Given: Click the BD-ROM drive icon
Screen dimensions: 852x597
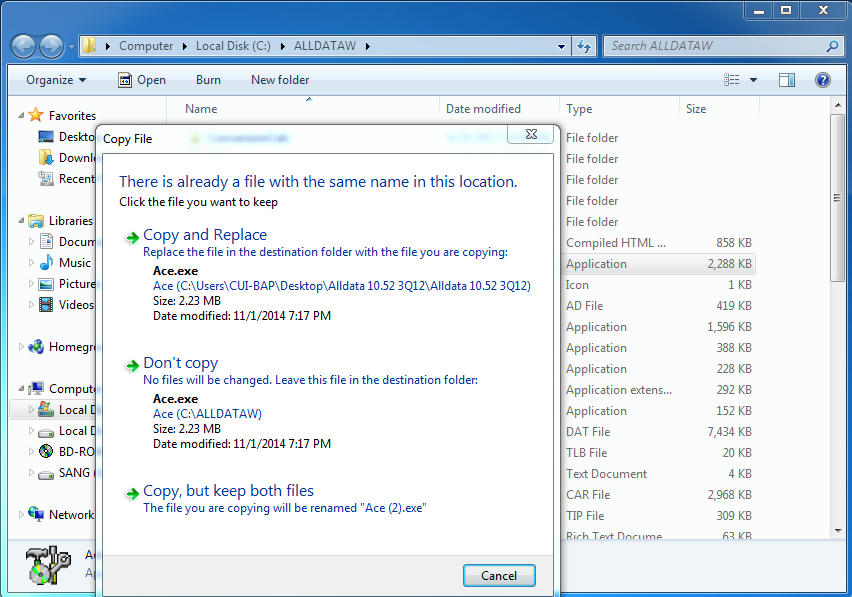Looking at the screenshot, I should (46, 451).
